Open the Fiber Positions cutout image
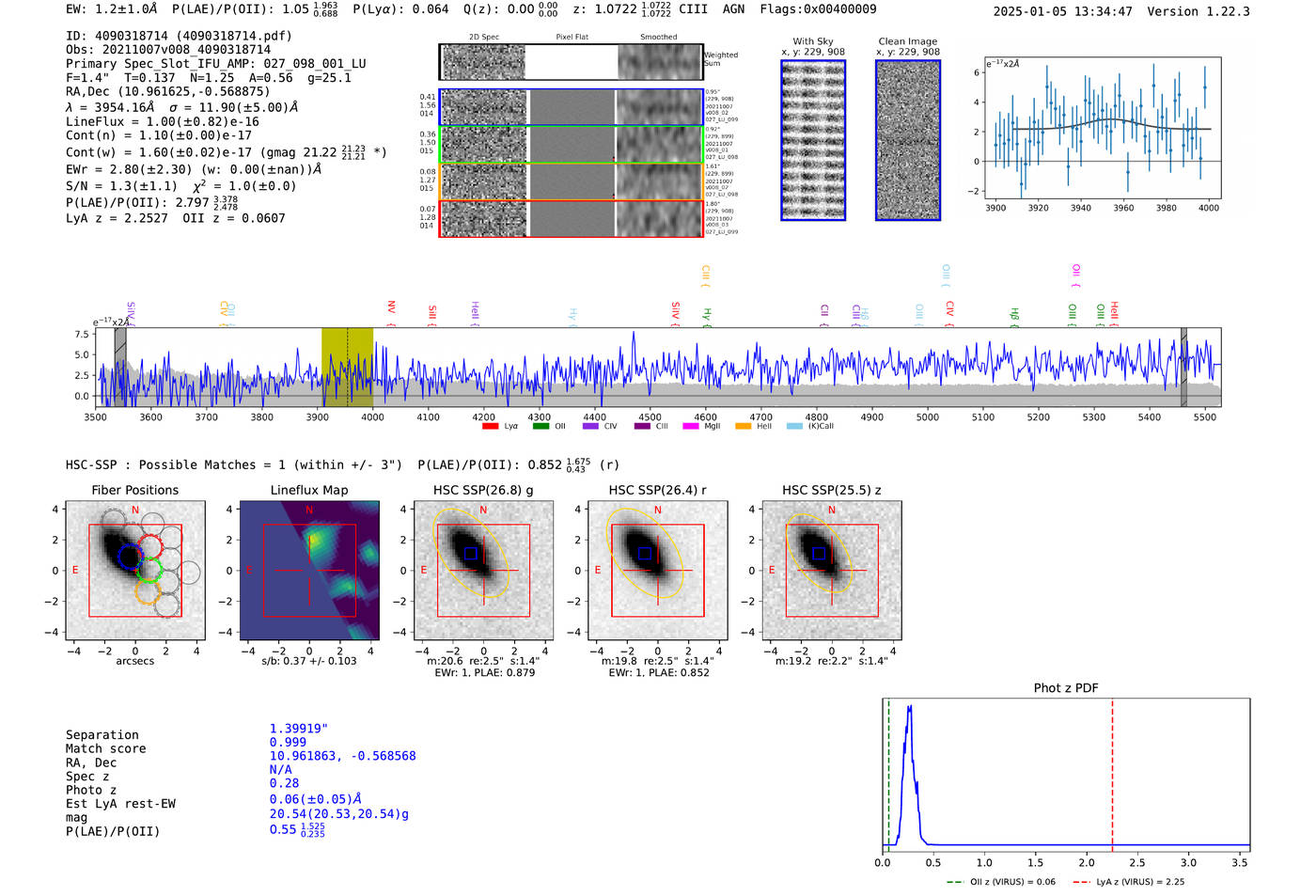 point(134,571)
